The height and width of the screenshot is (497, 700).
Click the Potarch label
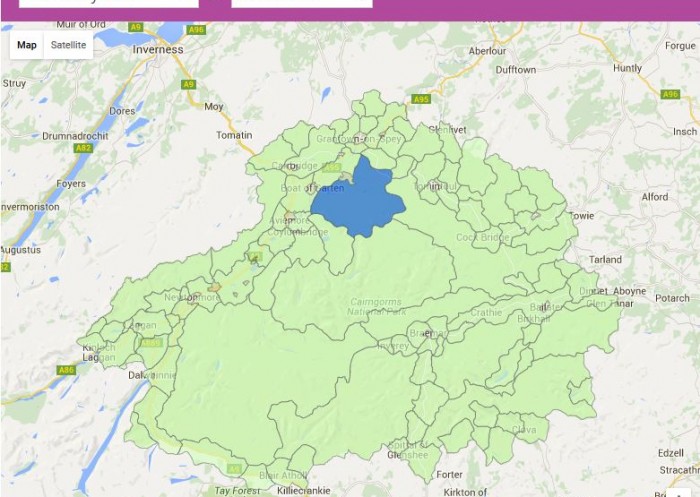pos(672,298)
